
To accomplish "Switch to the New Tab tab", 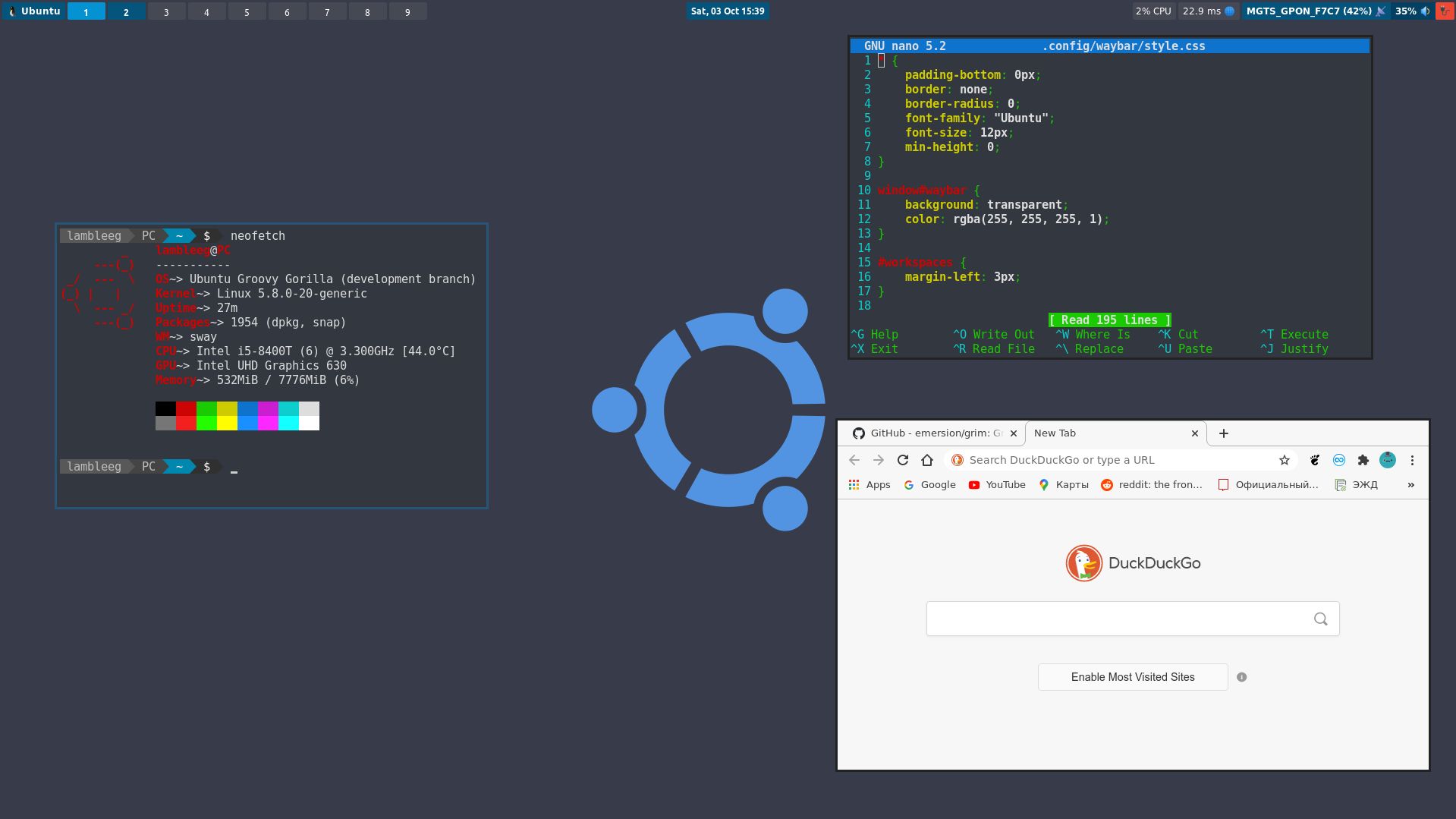I will pos(1055,433).
